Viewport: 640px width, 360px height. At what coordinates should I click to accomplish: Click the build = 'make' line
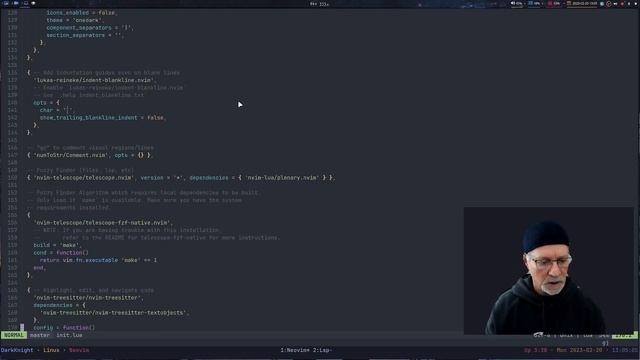pos(57,245)
